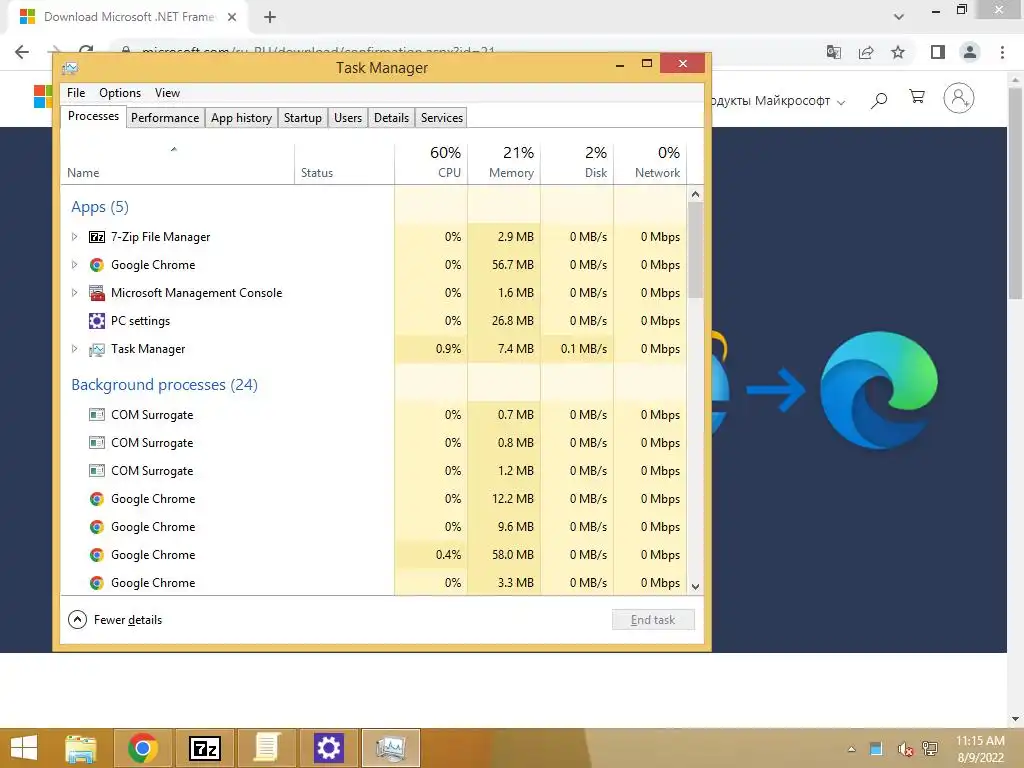This screenshot has width=1024, height=768.
Task: Open the View menu
Action: [x=167, y=93]
